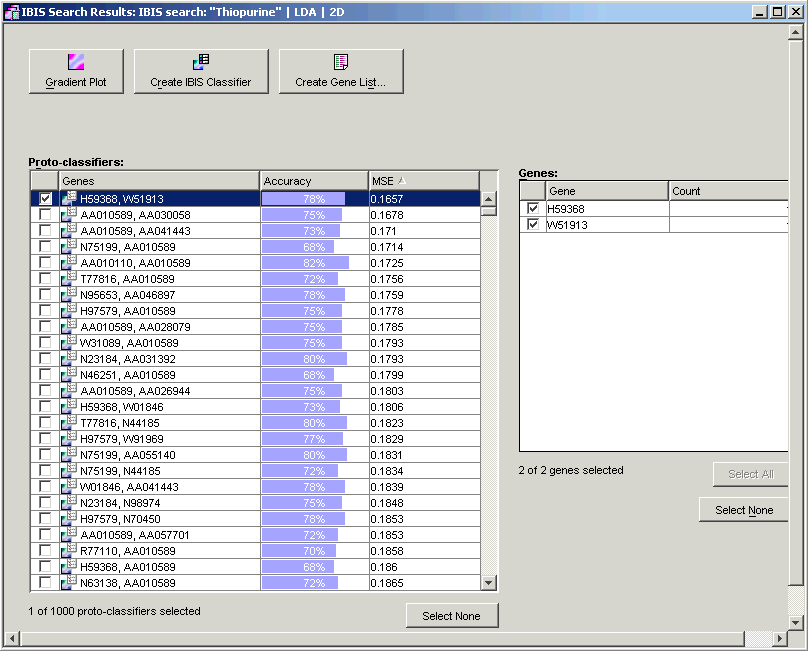Click classifier icon of AA010589, AA028079 row

point(69,326)
